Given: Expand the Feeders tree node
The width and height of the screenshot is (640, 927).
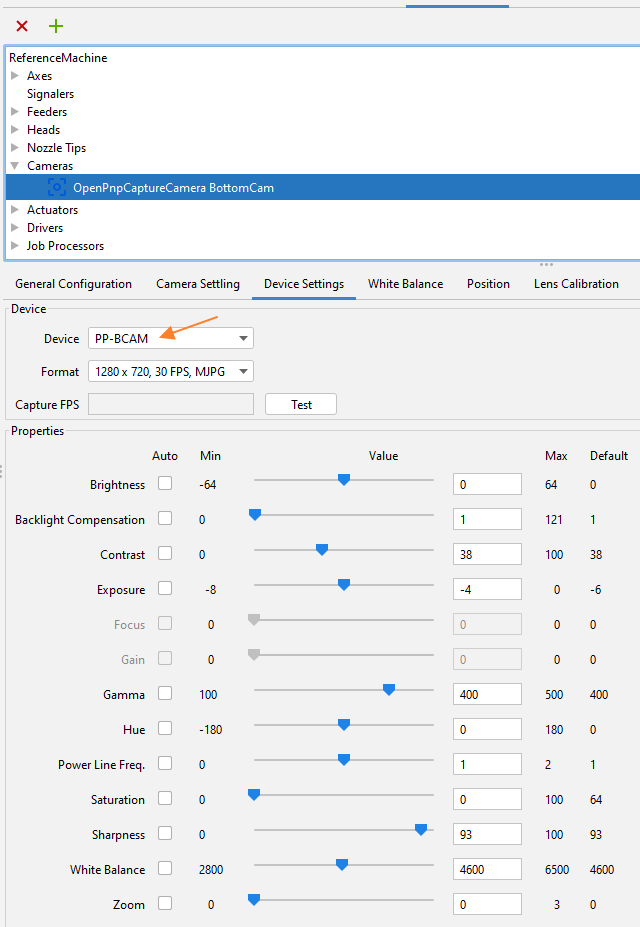Looking at the screenshot, I should 15,112.
